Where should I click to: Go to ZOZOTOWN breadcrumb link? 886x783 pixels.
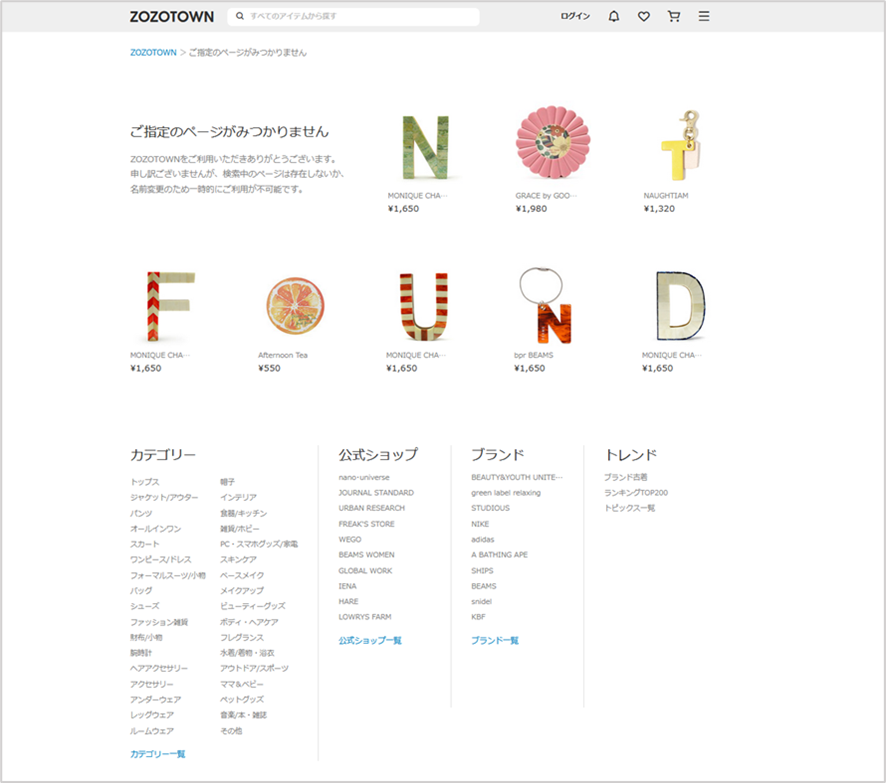pyautogui.click(x=153, y=53)
